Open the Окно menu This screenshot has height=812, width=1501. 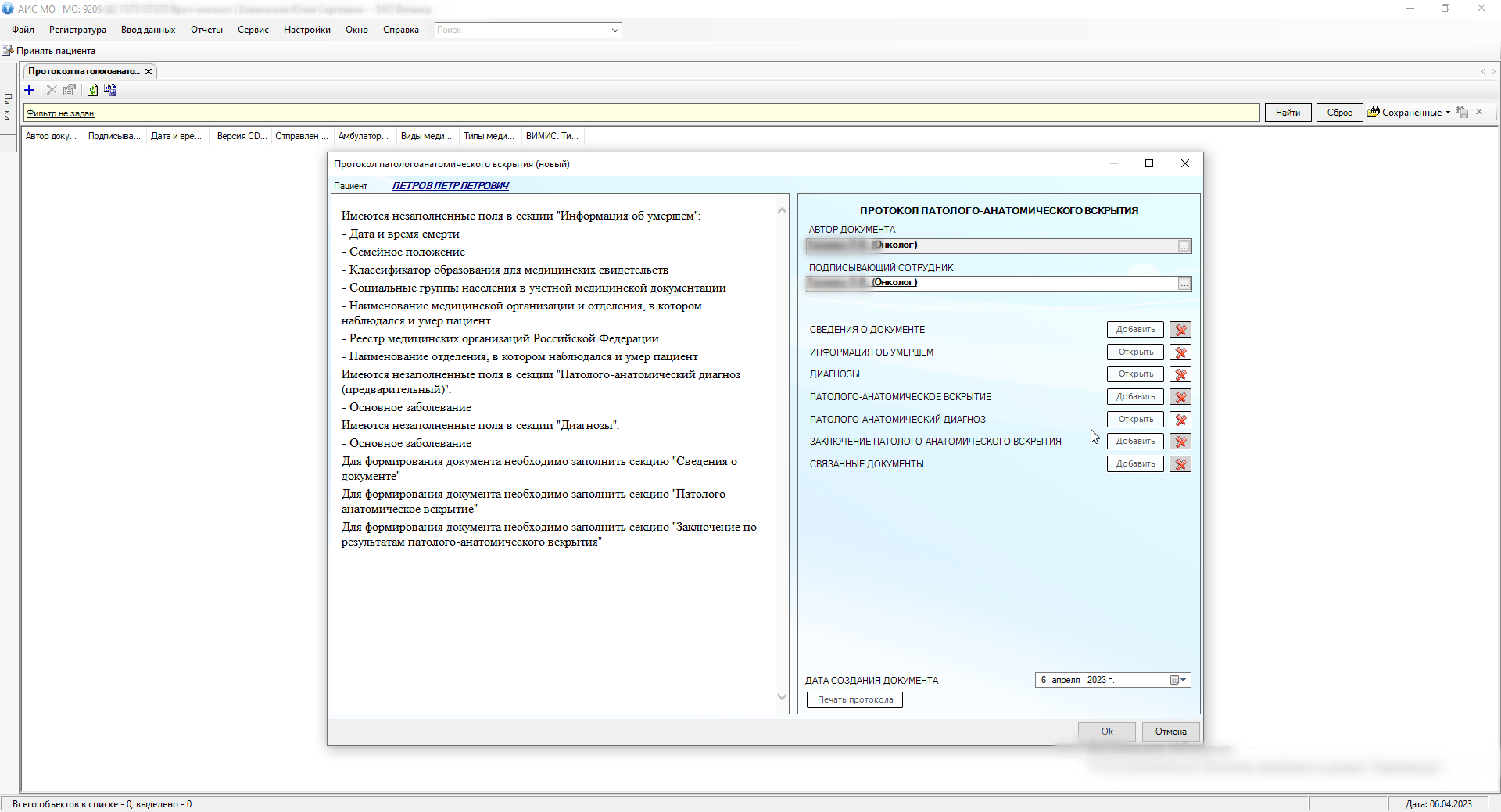(x=356, y=30)
